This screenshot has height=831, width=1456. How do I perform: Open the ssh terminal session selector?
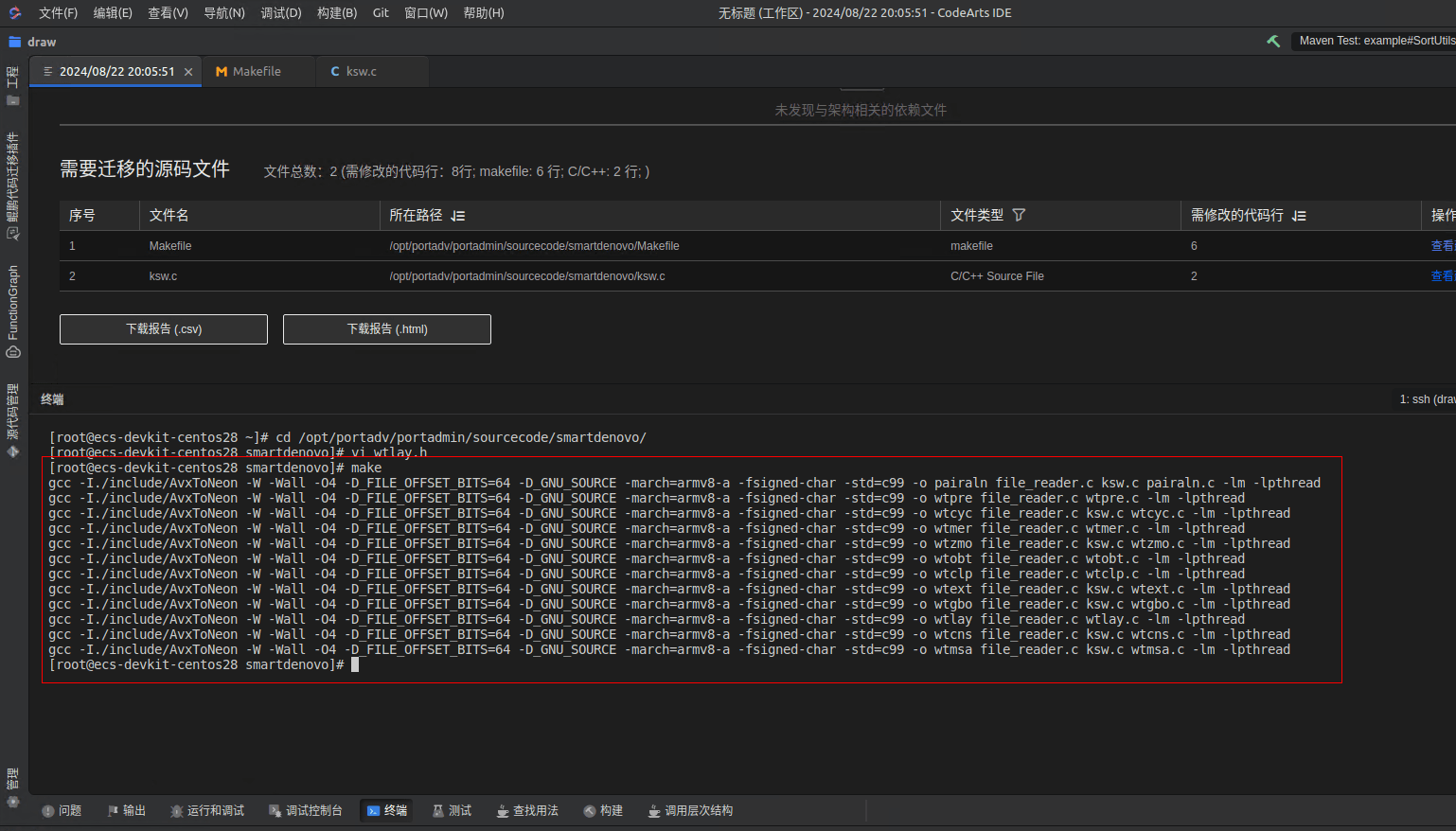(x=1427, y=399)
